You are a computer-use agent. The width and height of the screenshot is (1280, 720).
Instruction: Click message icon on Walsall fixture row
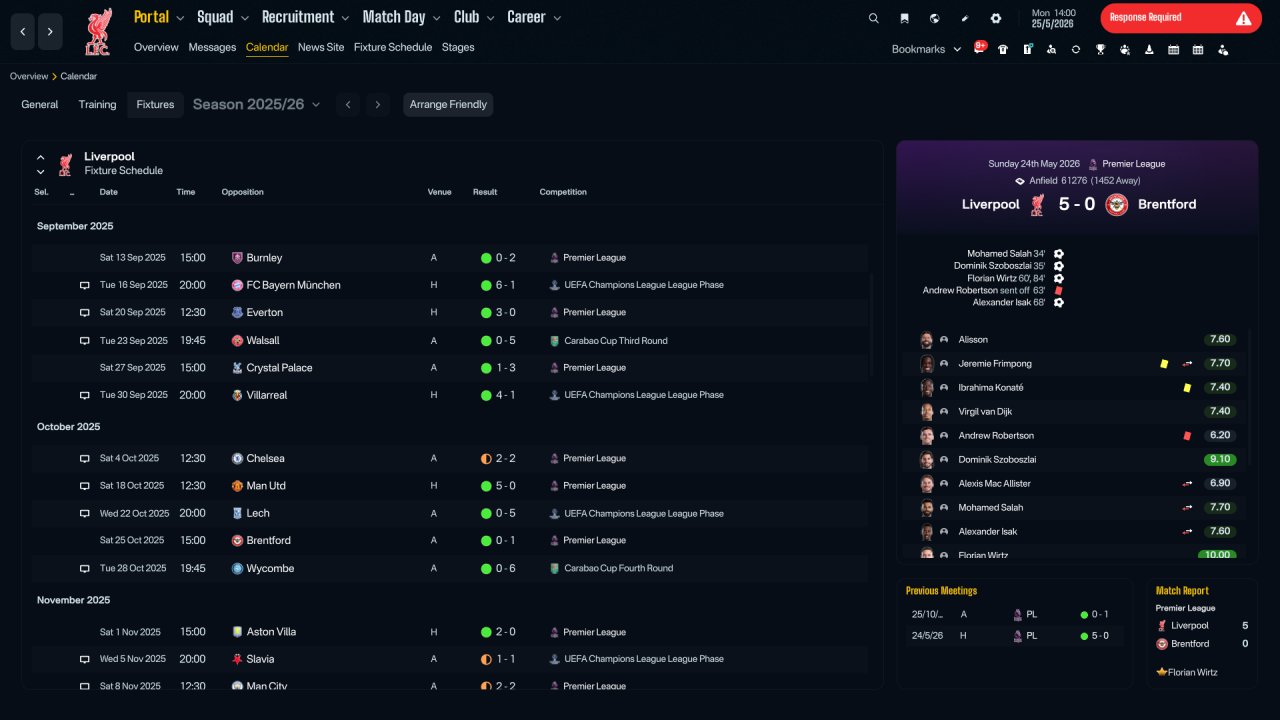click(x=85, y=341)
